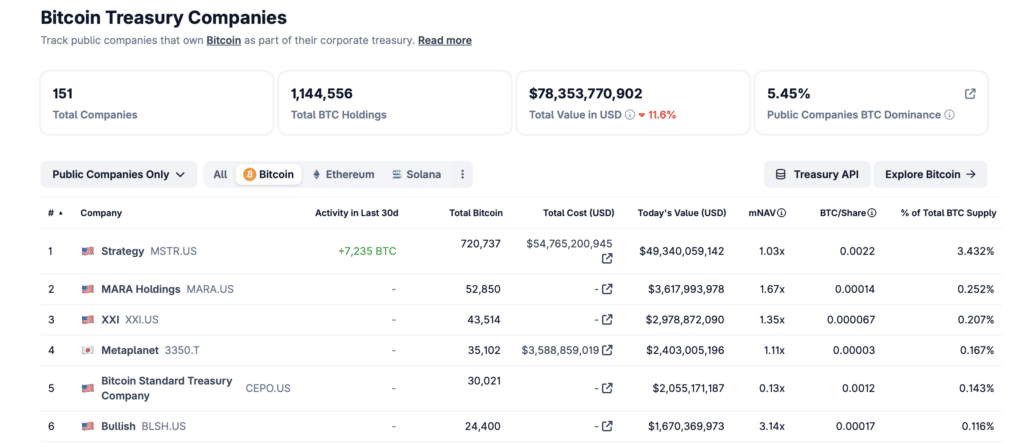This screenshot has height=443, width=1024.
Task: Click % of Total BTC Supply header
Action: pos(948,213)
